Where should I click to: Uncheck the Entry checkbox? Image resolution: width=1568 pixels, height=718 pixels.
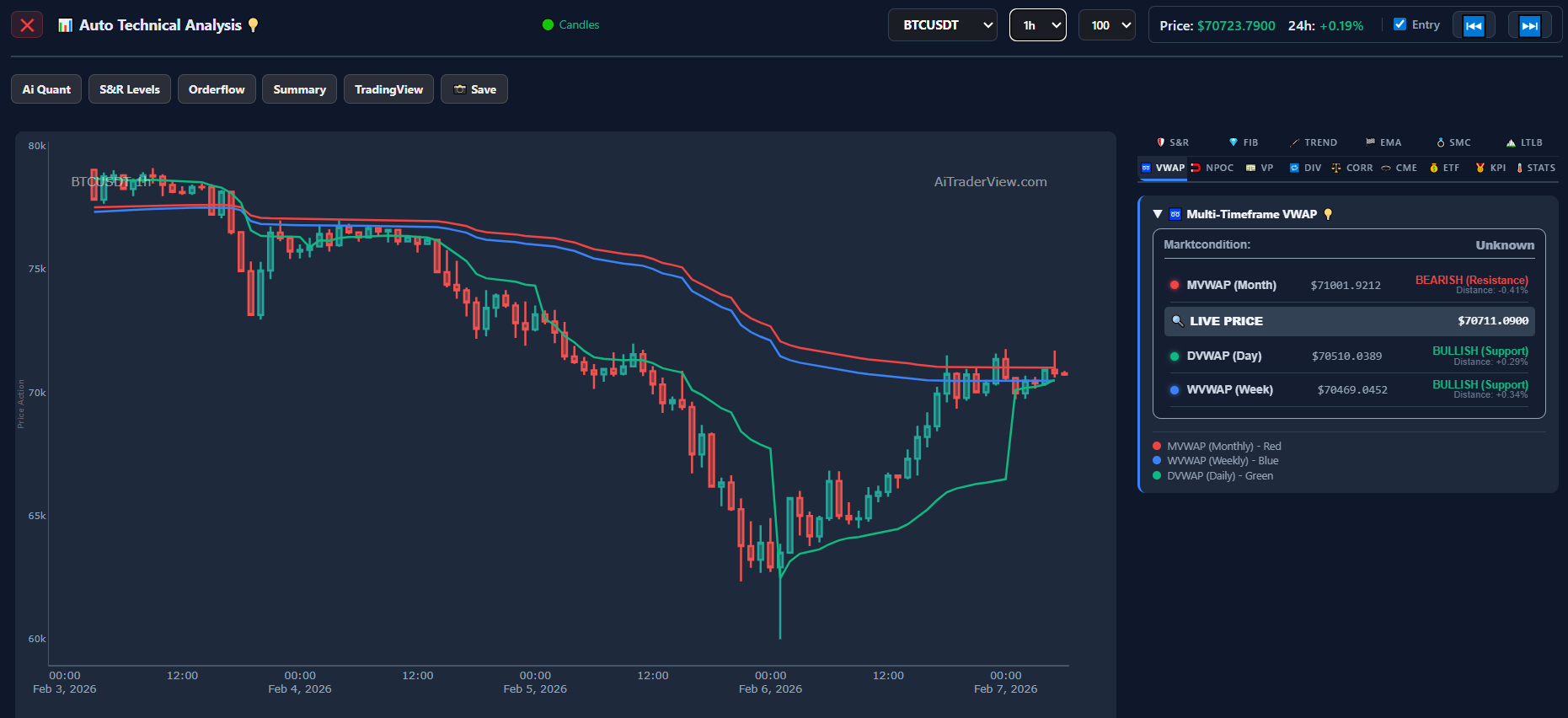click(x=1399, y=24)
